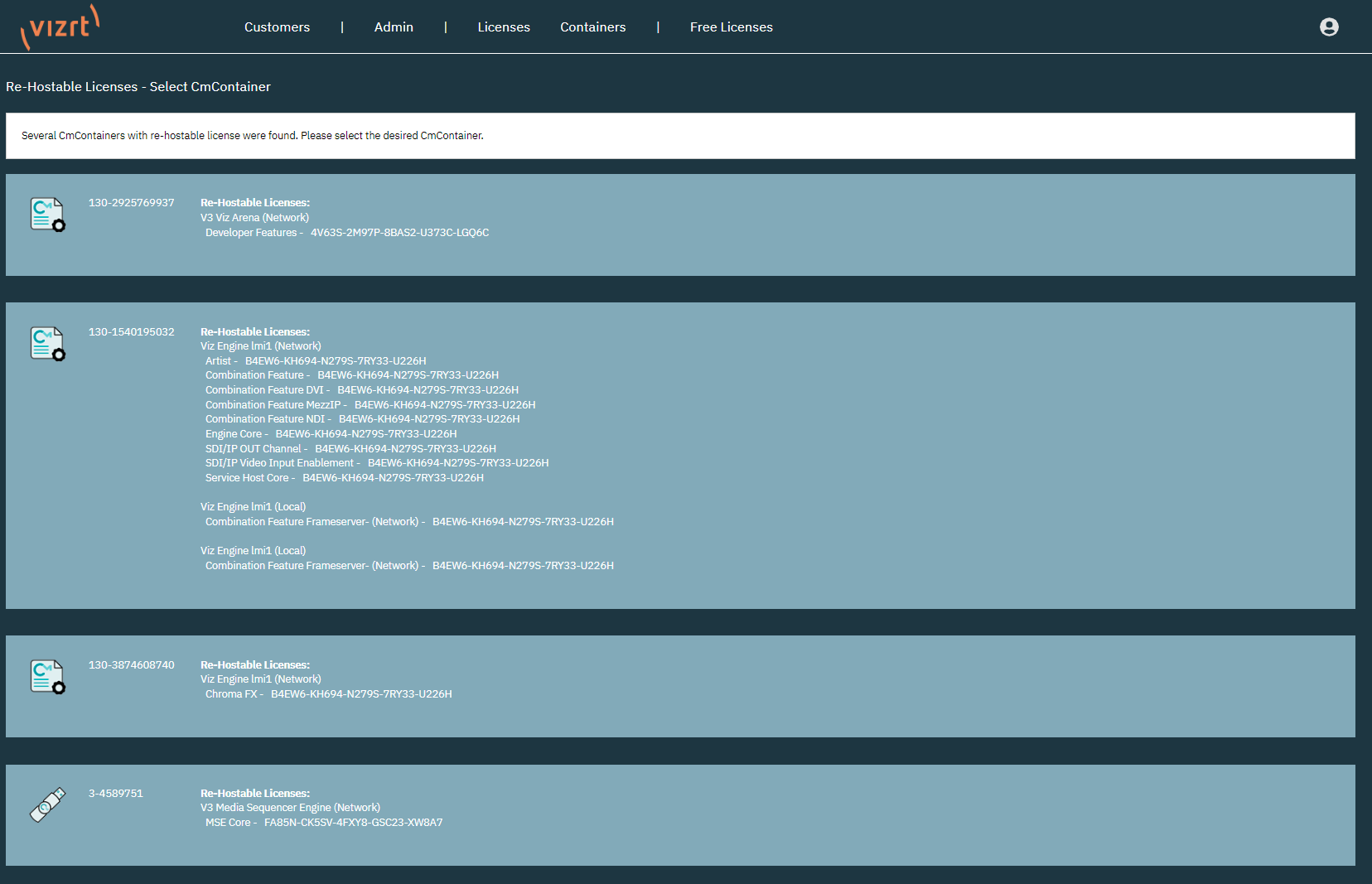Navigate to Free Licenses
This screenshot has width=1372, height=884.
(x=731, y=27)
